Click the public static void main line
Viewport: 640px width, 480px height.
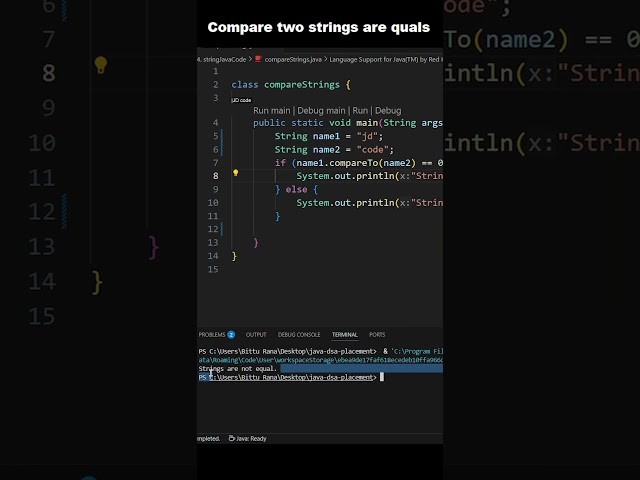348,123
